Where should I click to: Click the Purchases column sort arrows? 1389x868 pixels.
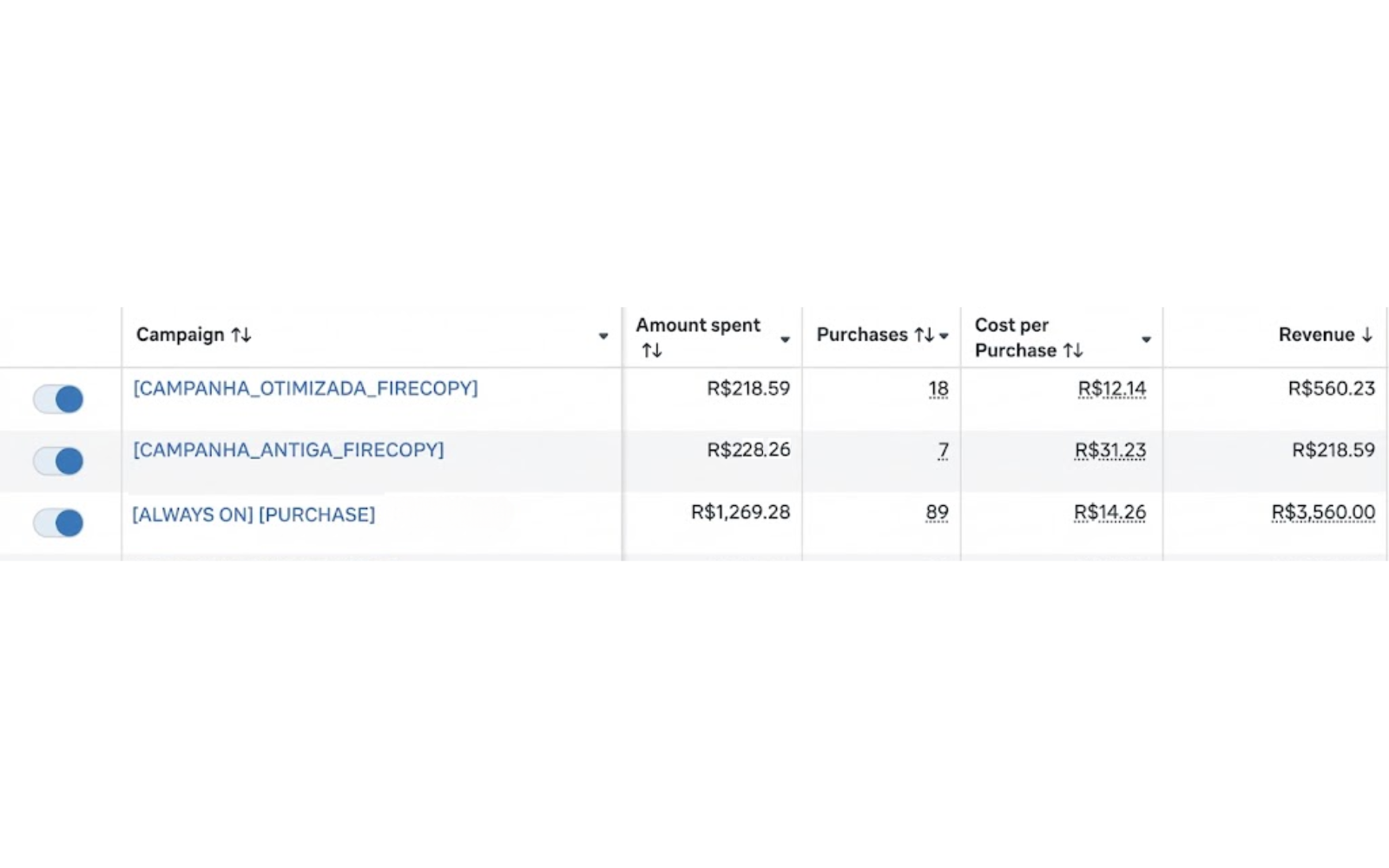(x=924, y=335)
